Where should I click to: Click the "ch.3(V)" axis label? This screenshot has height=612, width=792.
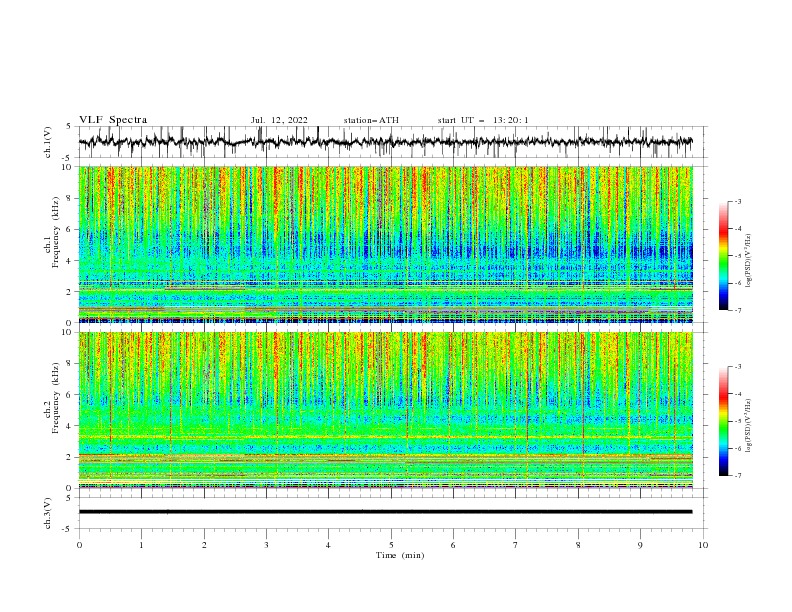(x=48, y=513)
